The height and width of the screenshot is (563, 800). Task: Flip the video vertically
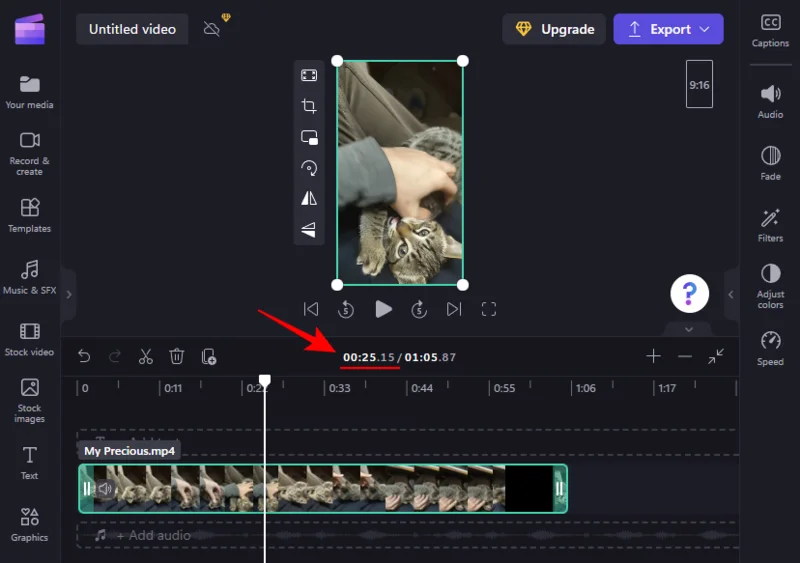point(309,230)
